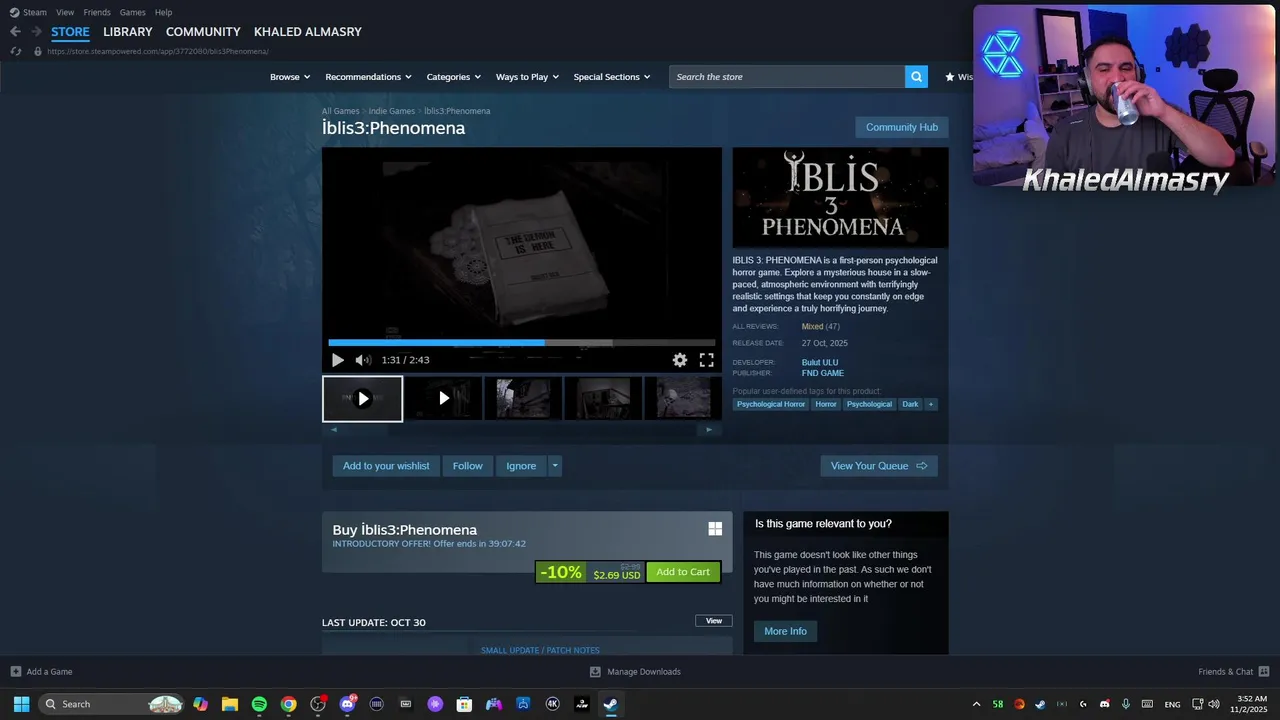Open Google Chrome from the taskbar

(288, 704)
